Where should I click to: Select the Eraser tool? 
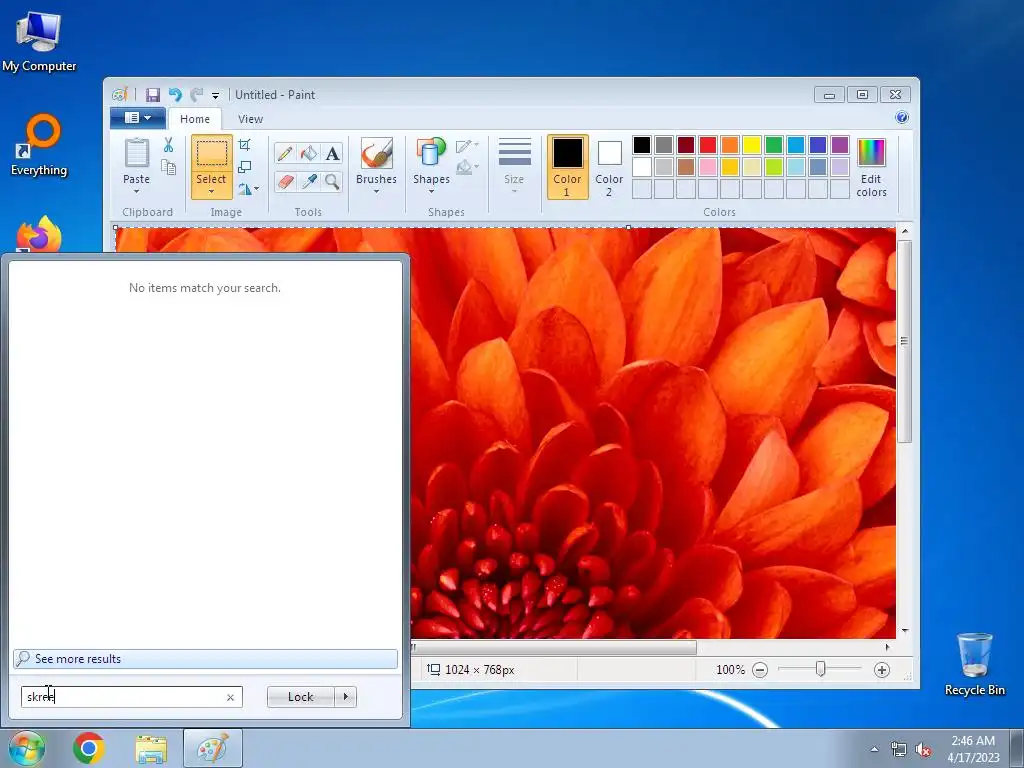point(285,181)
